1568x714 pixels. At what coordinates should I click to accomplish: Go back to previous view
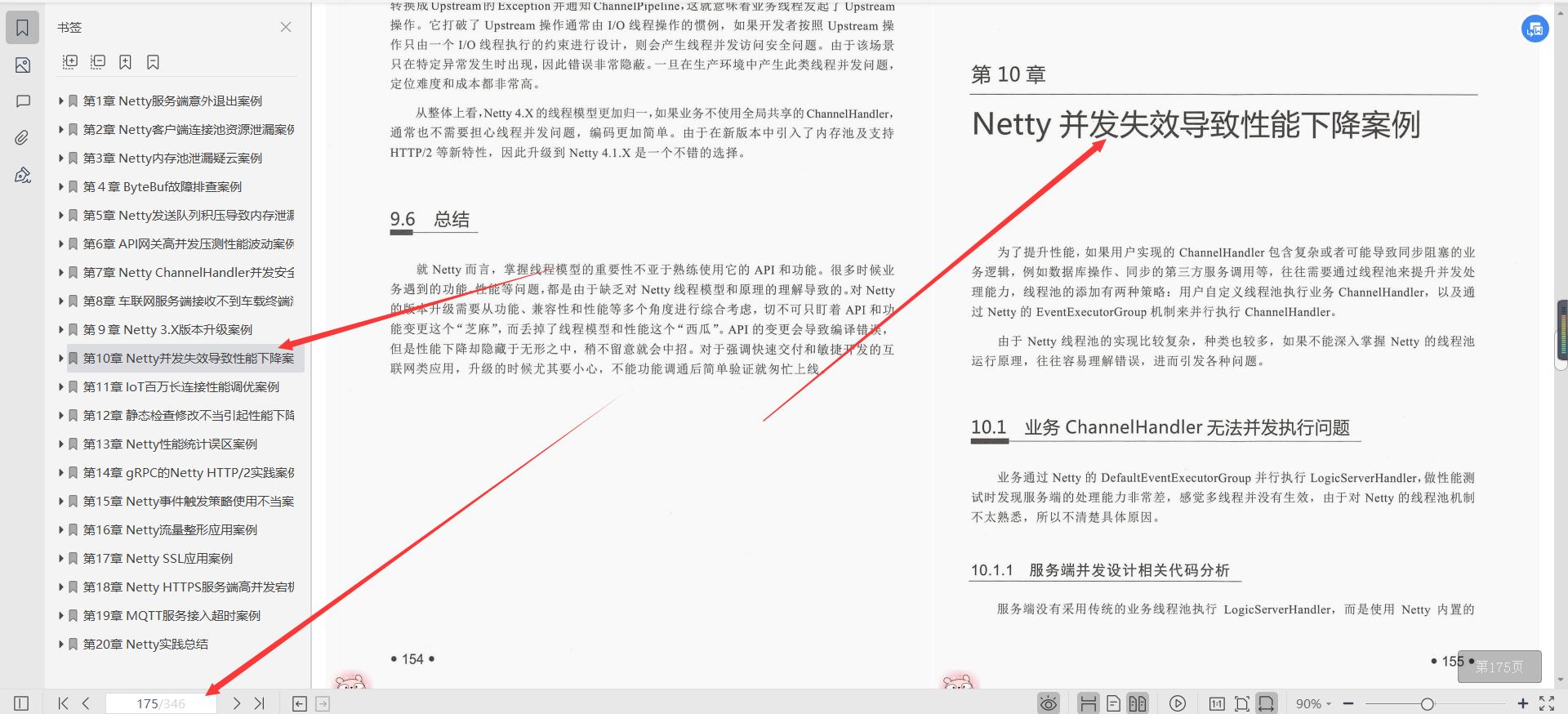300,703
